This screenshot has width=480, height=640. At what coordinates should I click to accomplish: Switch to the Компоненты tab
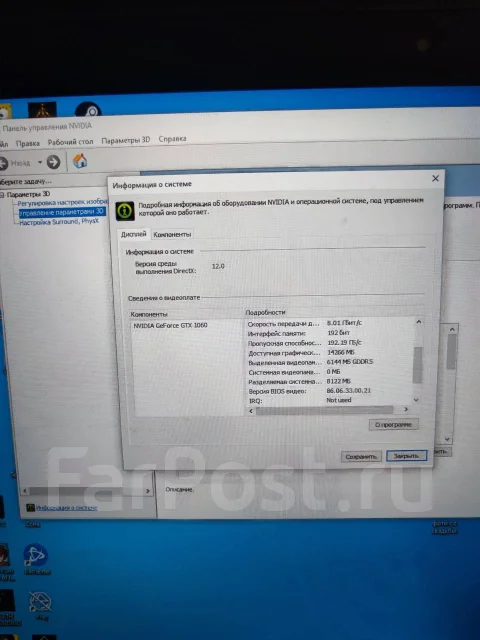(x=172, y=234)
